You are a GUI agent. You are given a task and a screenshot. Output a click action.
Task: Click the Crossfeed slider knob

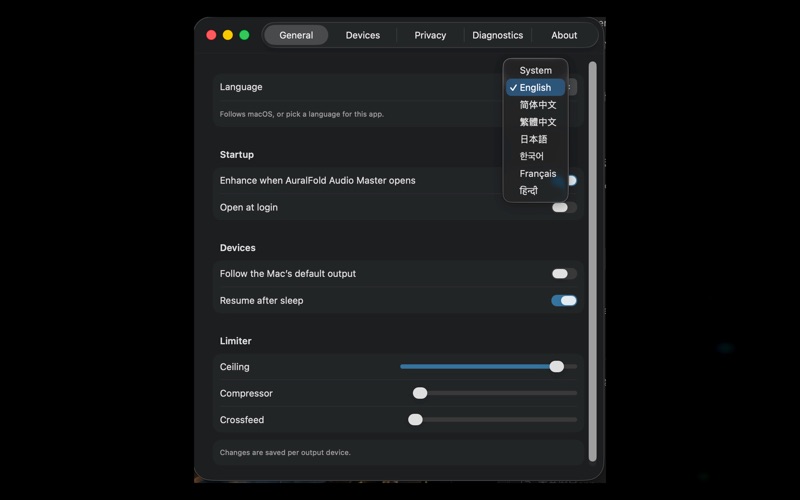coord(415,419)
